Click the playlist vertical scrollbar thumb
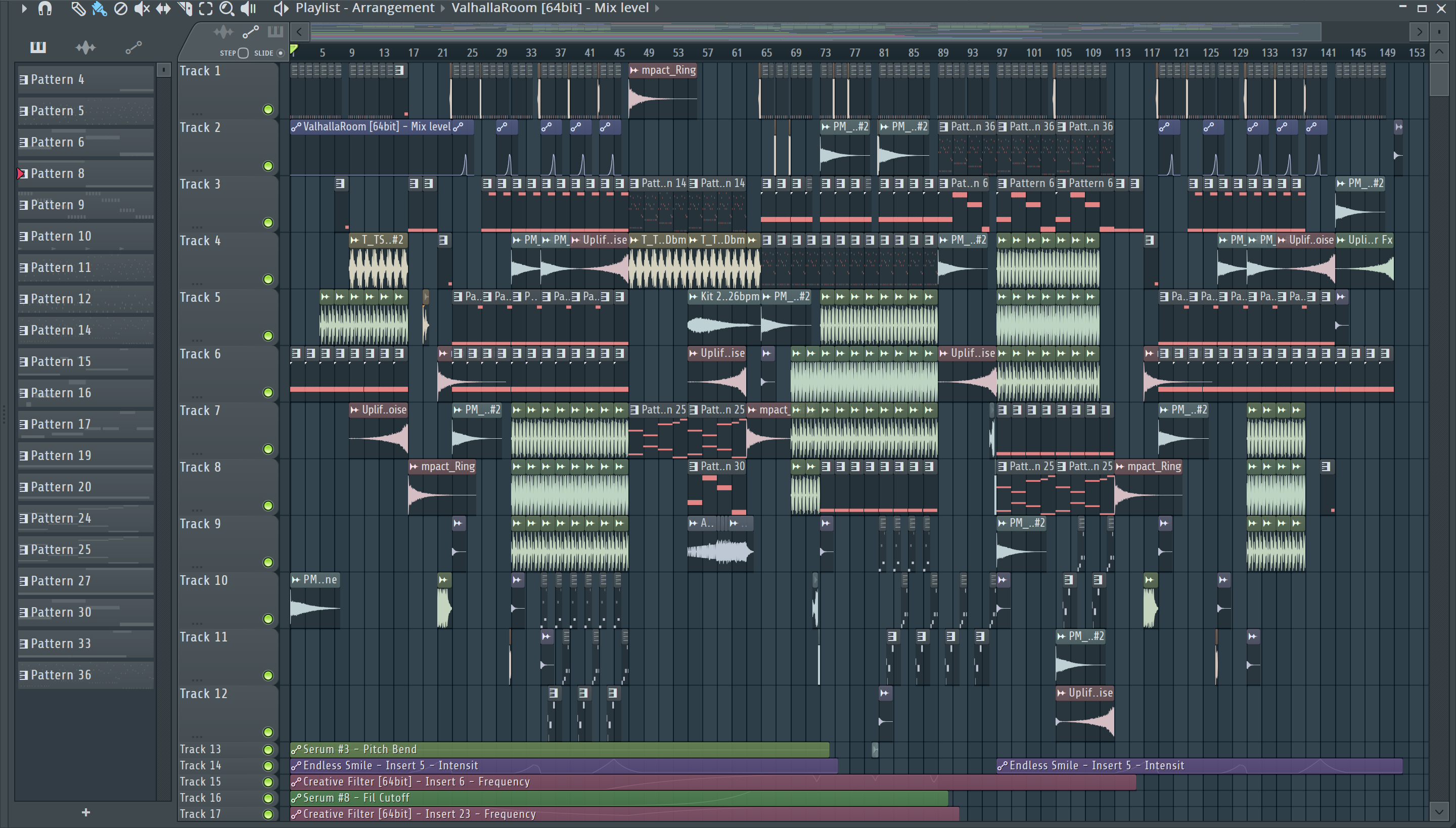Image resolution: width=1456 pixels, height=828 pixels. coord(1439,79)
